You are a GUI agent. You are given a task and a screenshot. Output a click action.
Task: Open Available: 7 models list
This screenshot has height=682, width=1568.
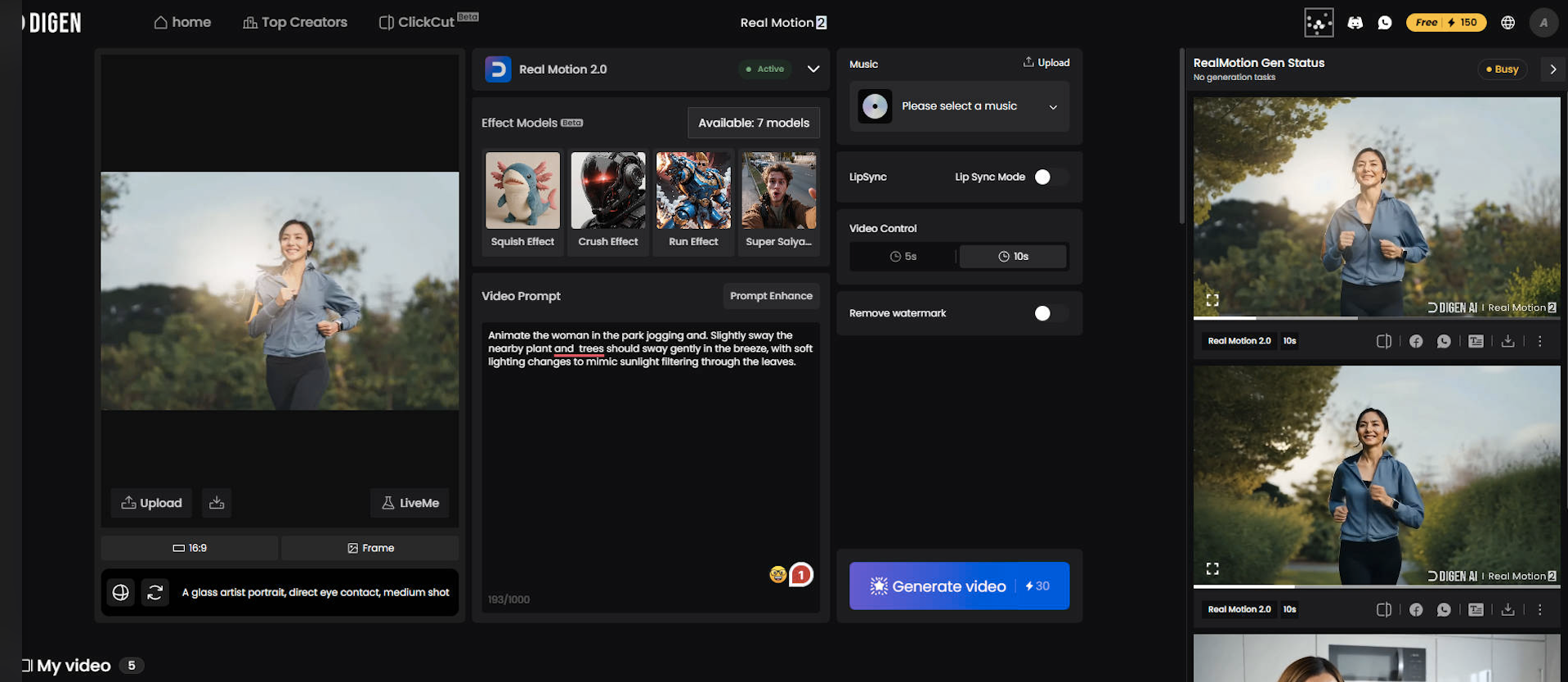(x=754, y=123)
